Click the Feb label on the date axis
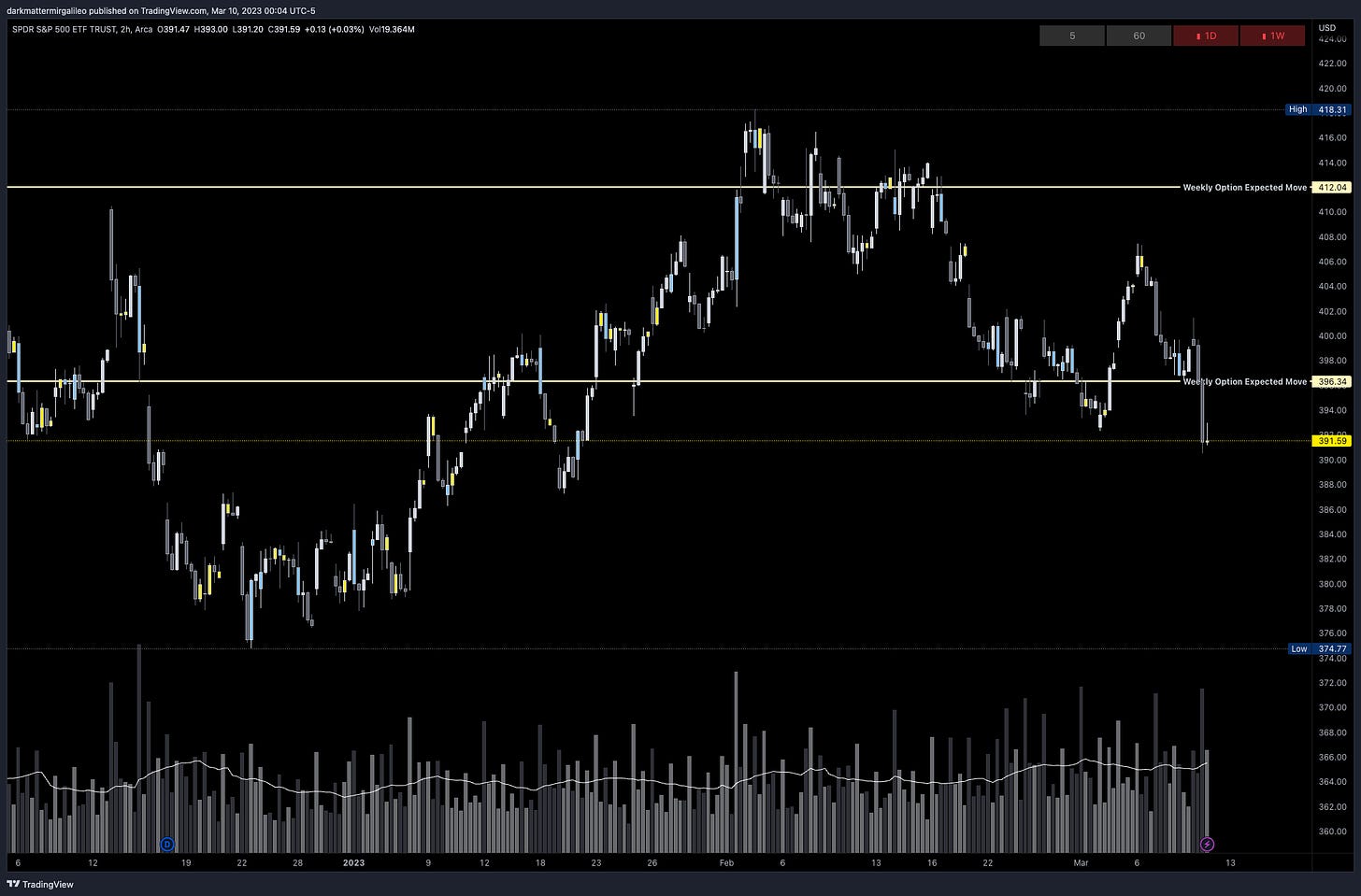 click(x=726, y=863)
